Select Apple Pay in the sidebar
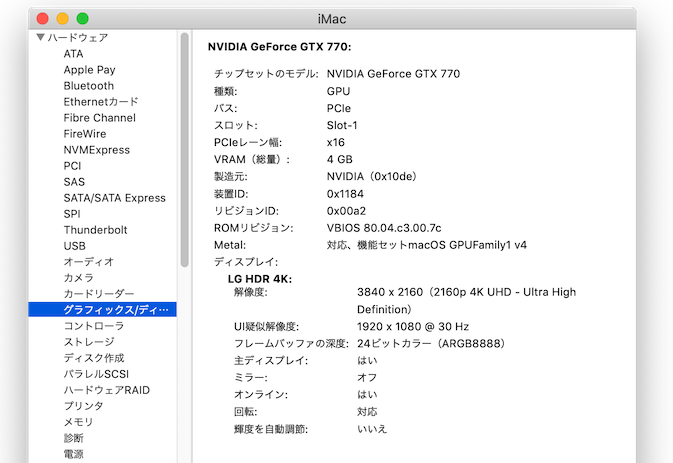673x463 pixels. (x=89, y=70)
